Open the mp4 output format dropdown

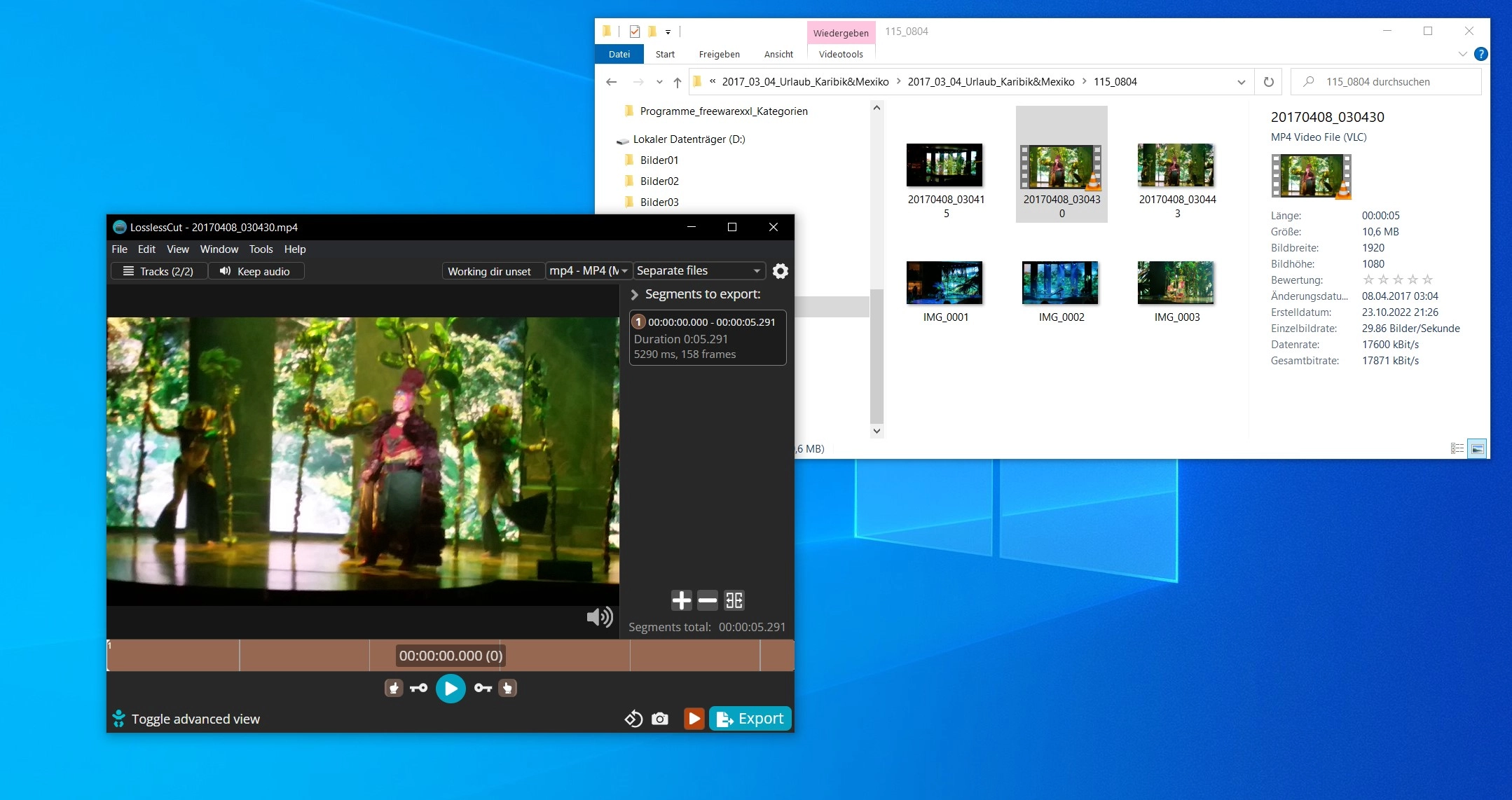[x=589, y=271]
